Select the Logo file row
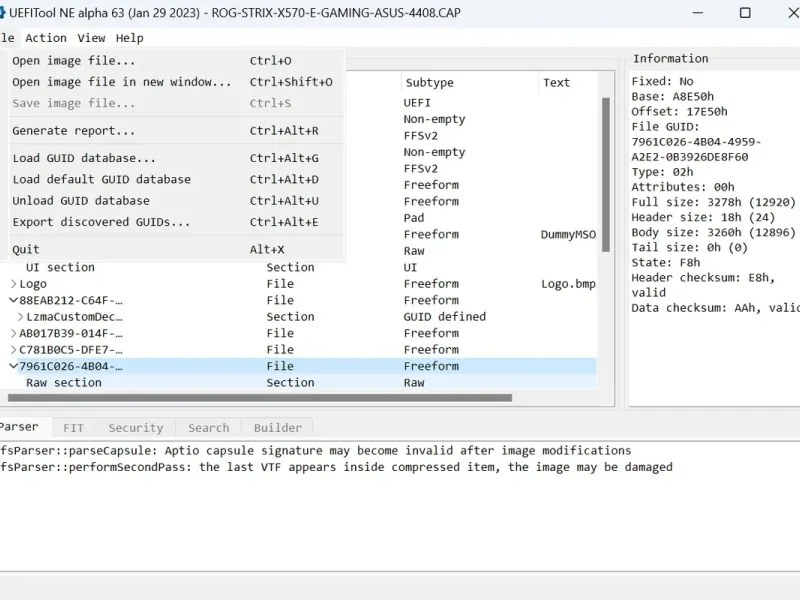The height and width of the screenshot is (600, 800). pyautogui.click(x=298, y=284)
